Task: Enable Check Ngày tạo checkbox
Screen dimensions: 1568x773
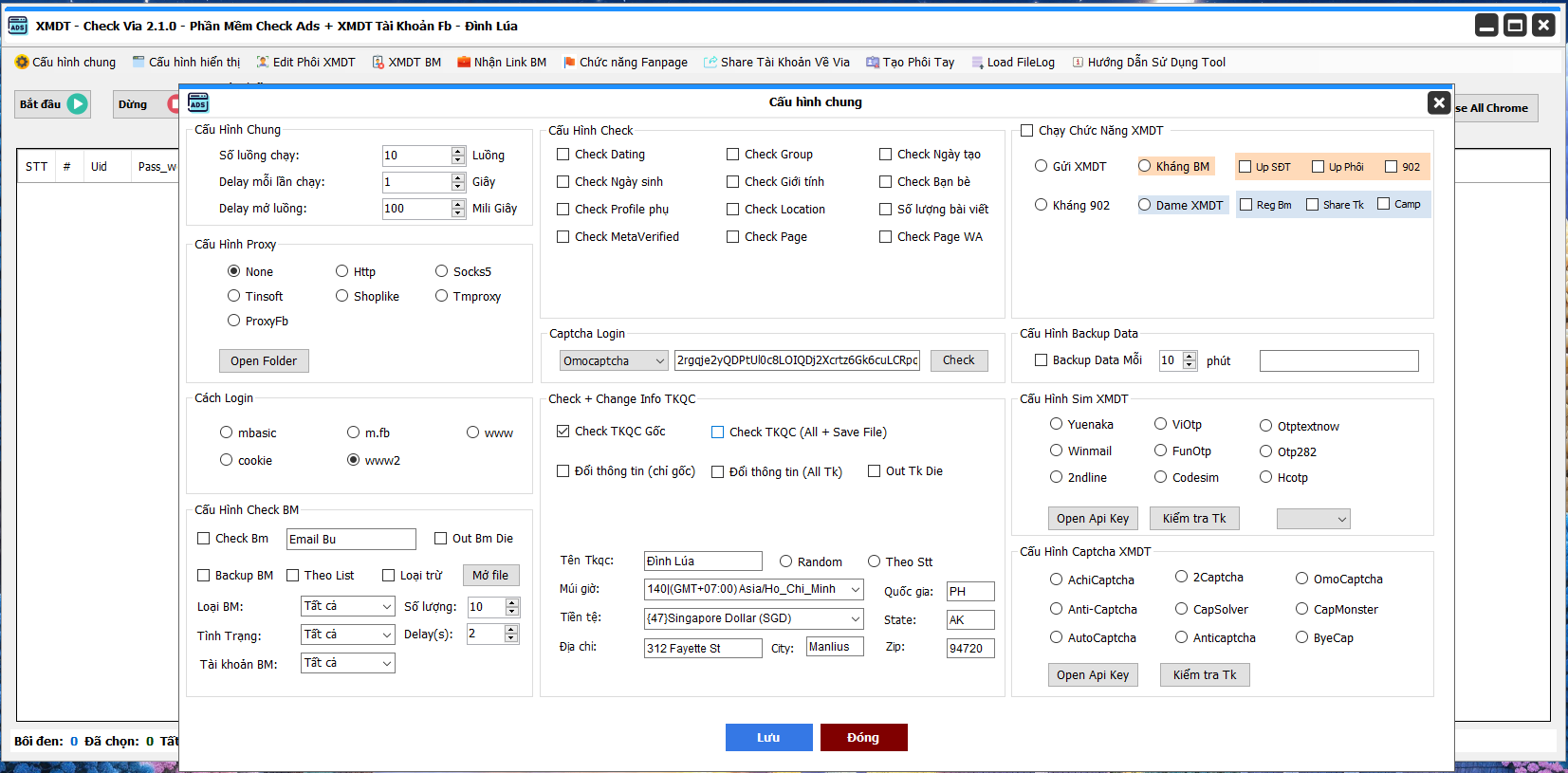Action: click(886, 154)
